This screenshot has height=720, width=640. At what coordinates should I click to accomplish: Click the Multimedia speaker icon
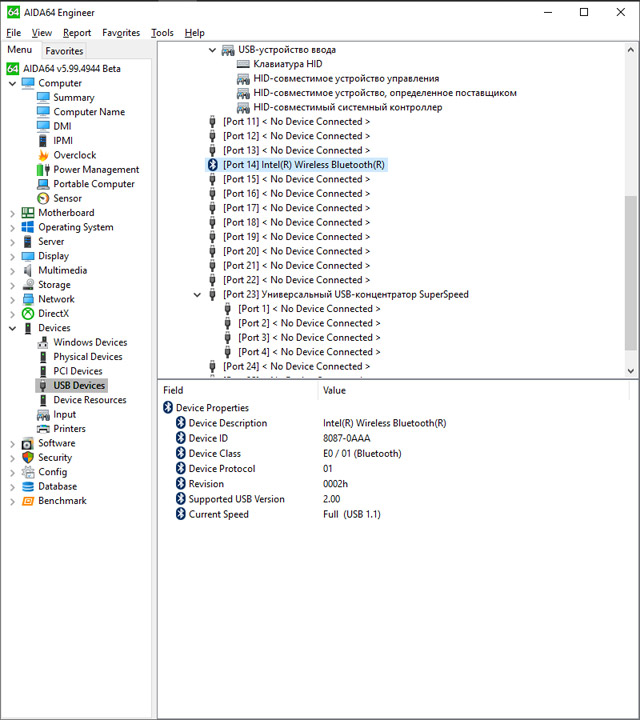coord(28,270)
